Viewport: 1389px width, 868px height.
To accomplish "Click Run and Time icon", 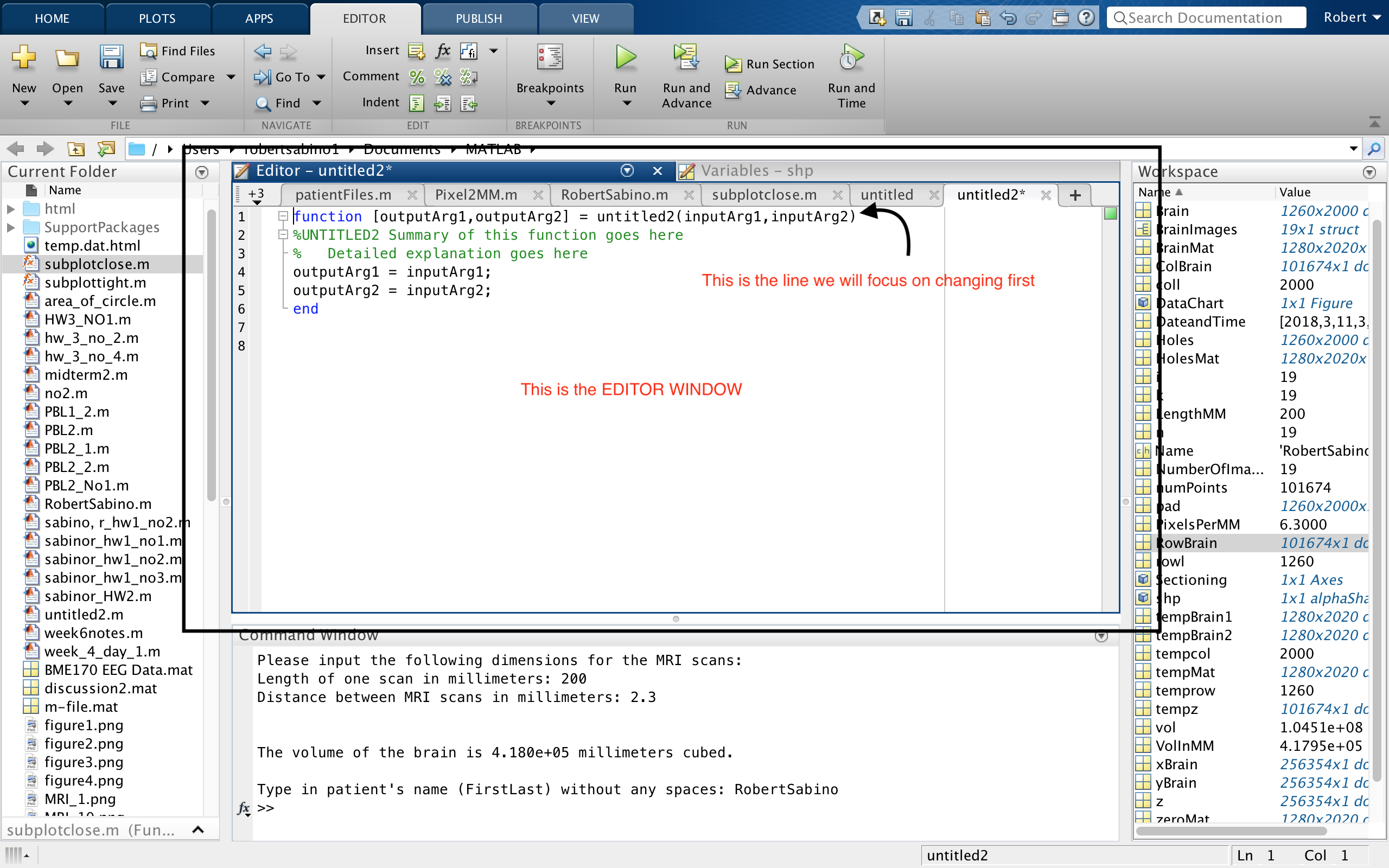I will coord(851,57).
